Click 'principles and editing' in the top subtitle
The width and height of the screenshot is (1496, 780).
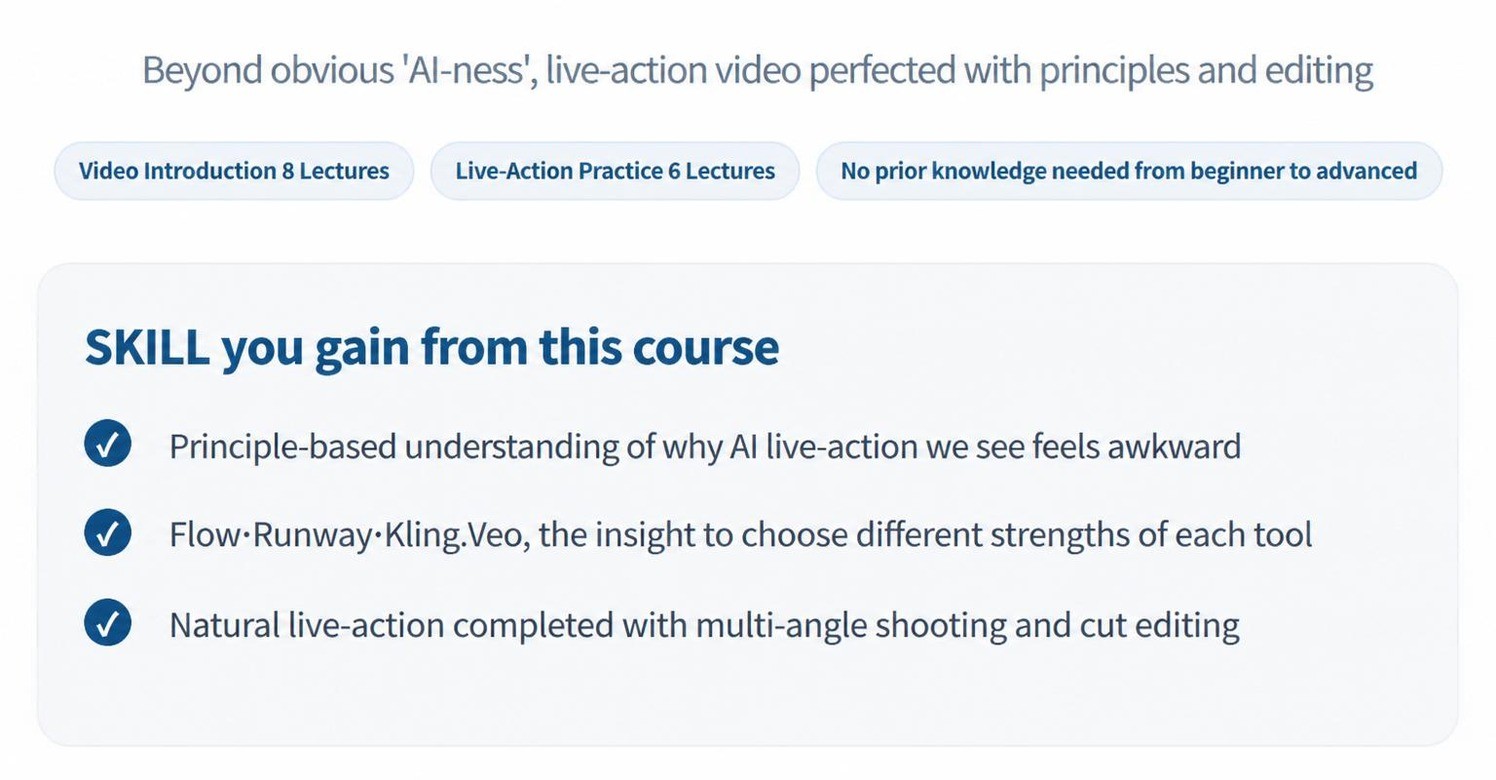pos(1207,71)
